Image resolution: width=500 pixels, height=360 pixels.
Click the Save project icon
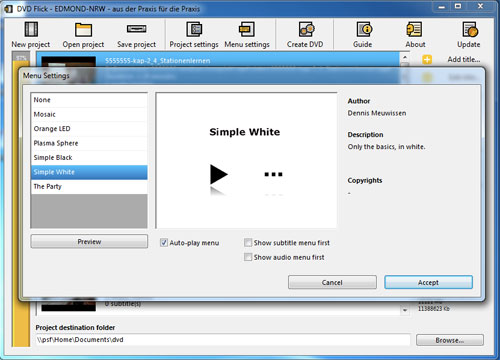[136, 29]
